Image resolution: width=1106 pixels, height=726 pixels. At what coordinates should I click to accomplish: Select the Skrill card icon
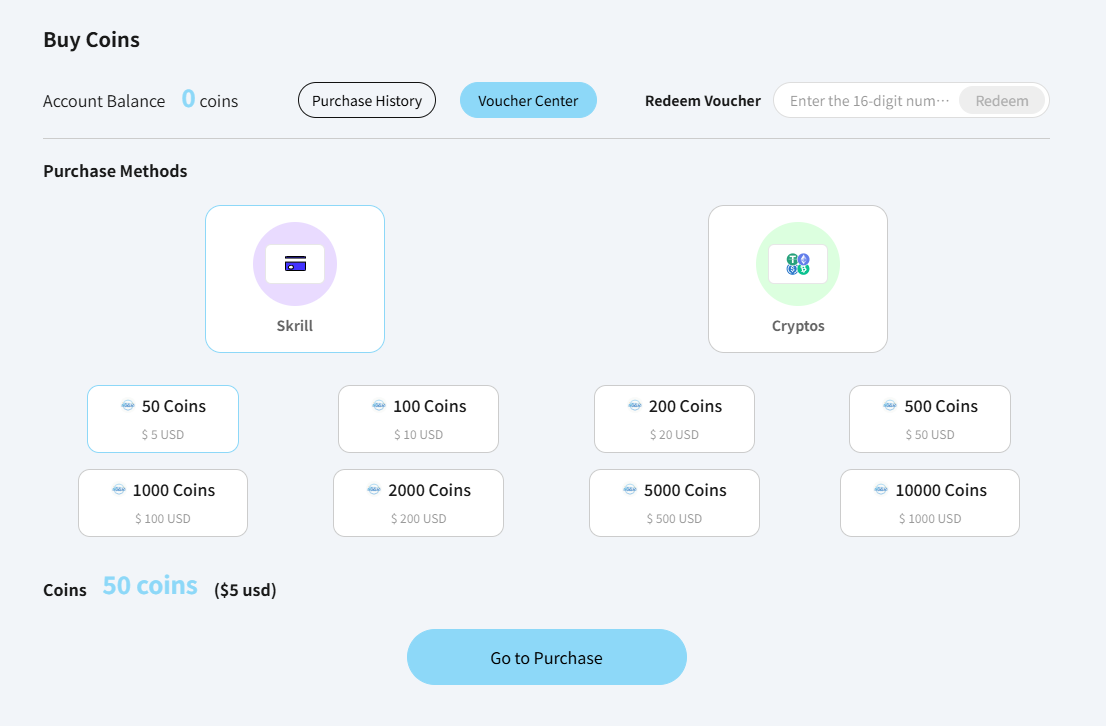click(295, 264)
